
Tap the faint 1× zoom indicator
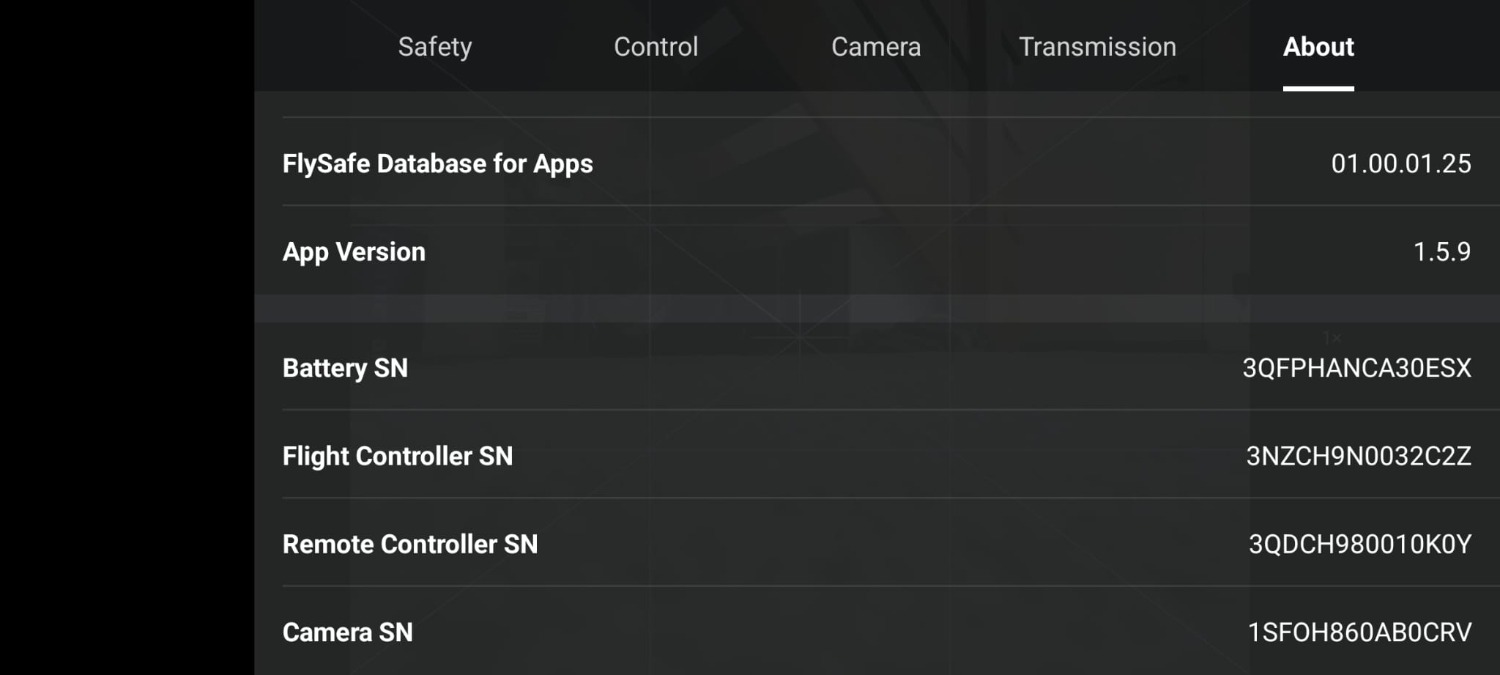click(1331, 338)
